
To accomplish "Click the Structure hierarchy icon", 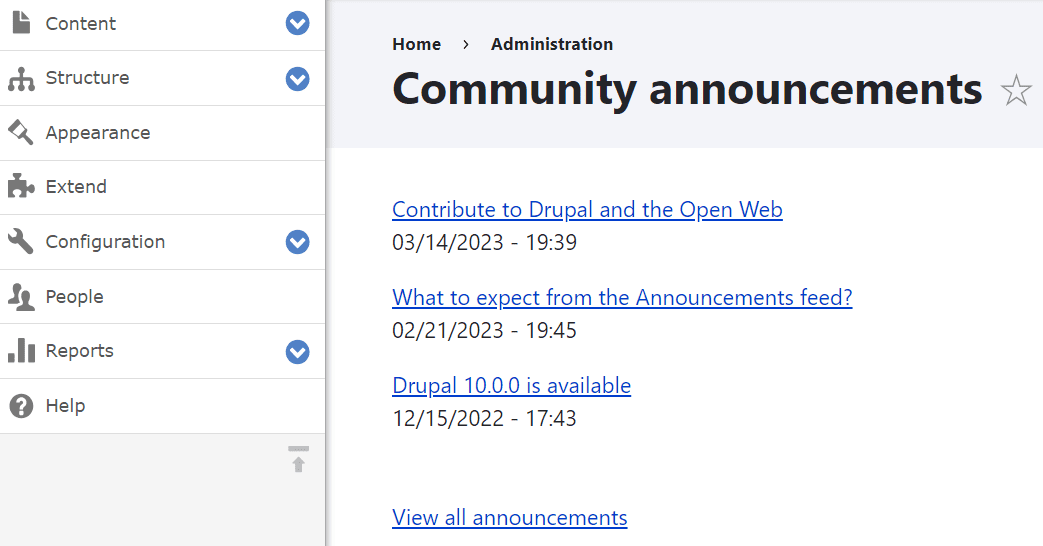I will (21, 79).
